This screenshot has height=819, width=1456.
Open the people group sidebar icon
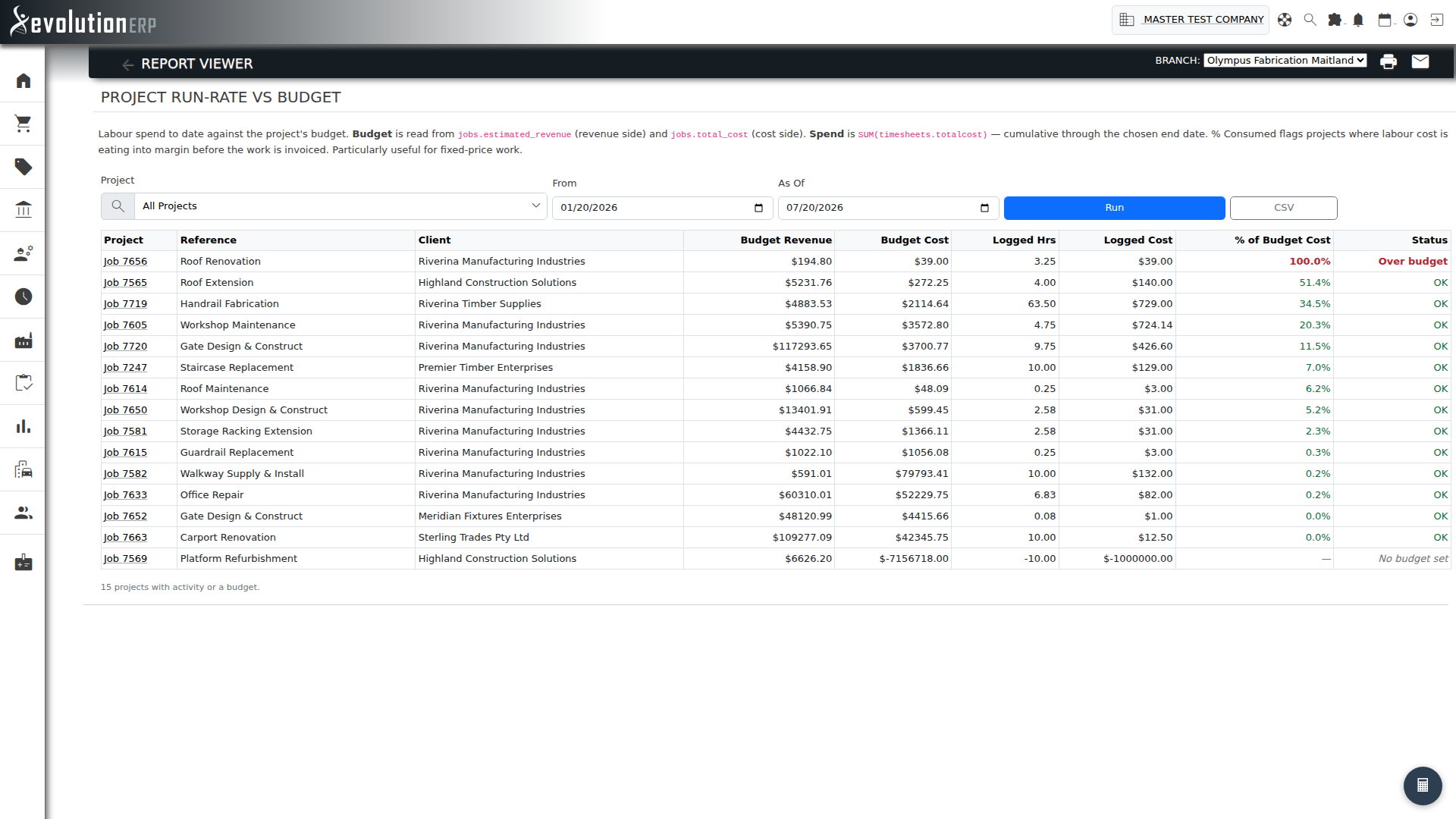tap(24, 513)
